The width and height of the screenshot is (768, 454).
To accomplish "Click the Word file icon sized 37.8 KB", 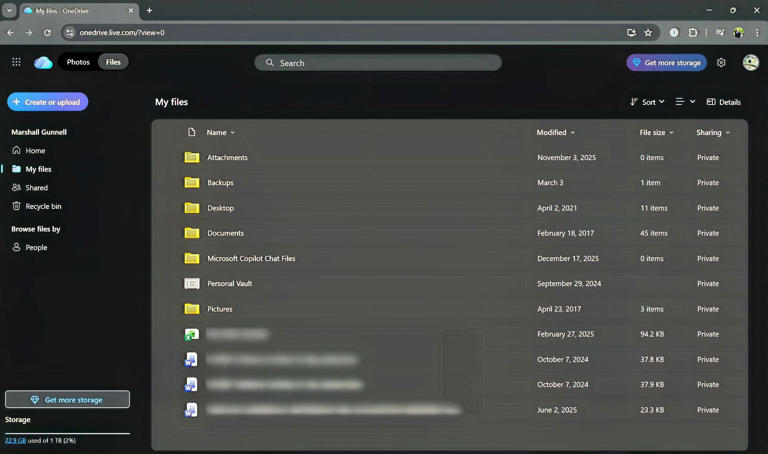I will click(191, 359).
